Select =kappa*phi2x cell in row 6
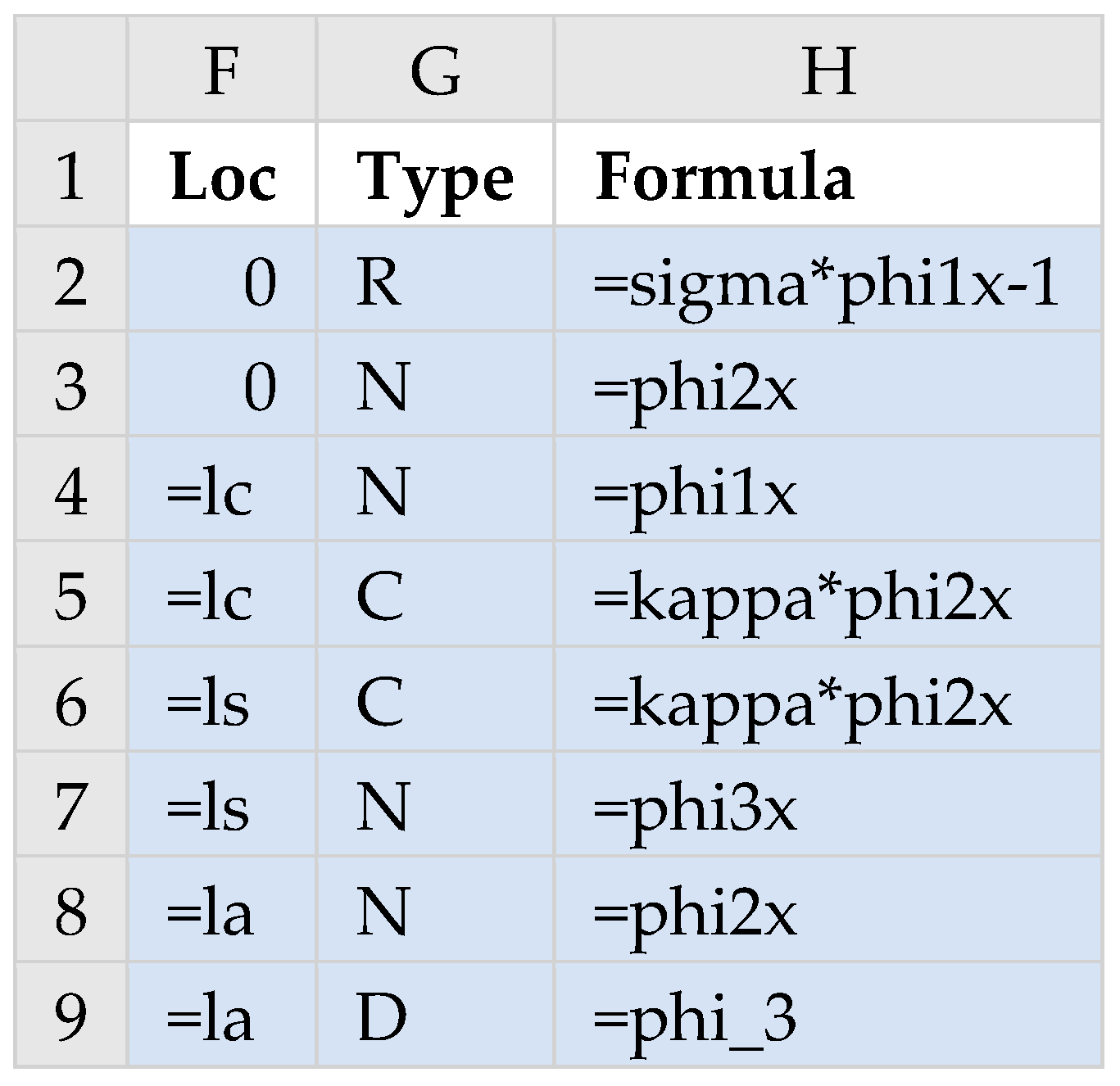 [828, 702]
